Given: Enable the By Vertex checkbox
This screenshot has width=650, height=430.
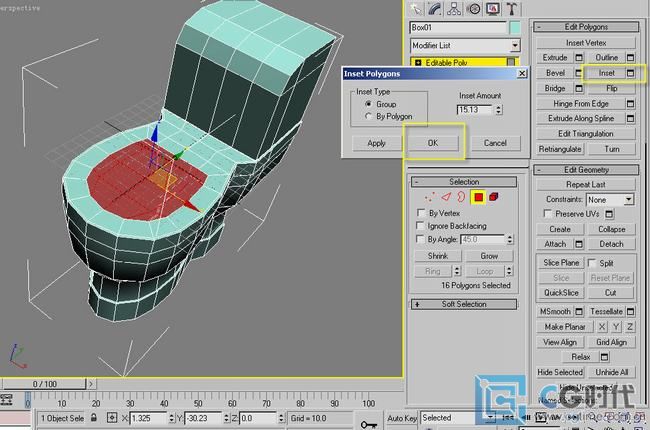Looking at the screenshot, I should click(421, 213).
